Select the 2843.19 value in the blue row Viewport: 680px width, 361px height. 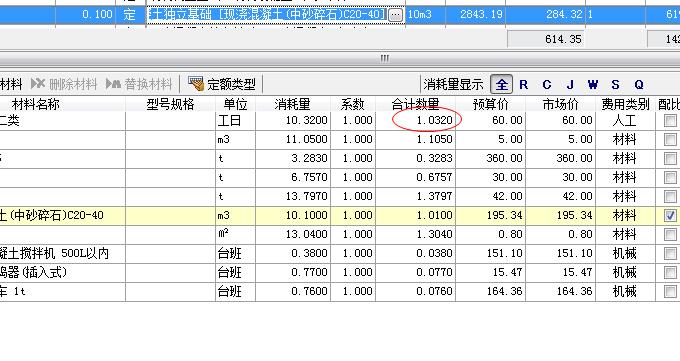(475, 14)
